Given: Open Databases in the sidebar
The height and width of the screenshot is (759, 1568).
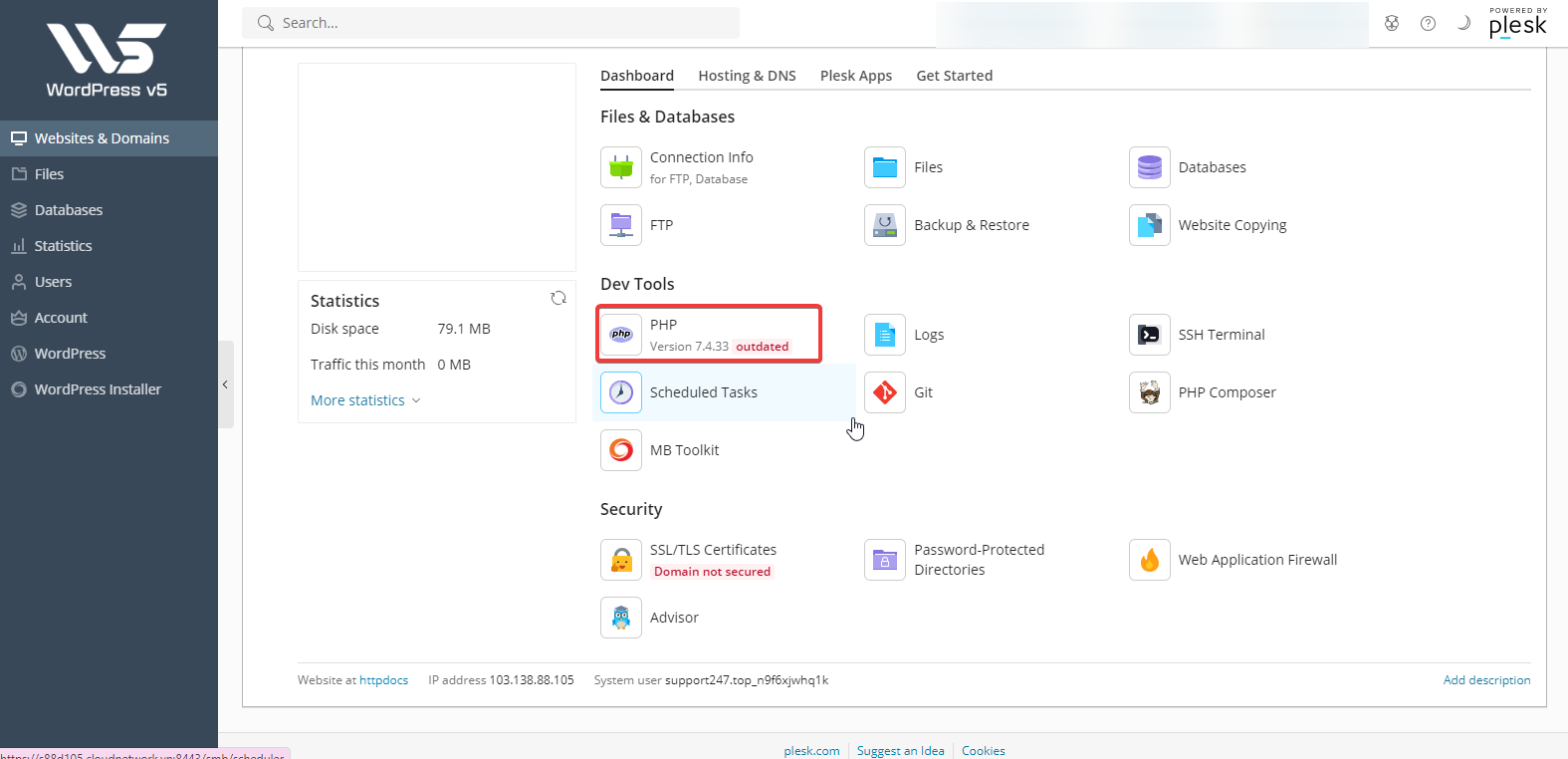Looking at the screenshot, I should coord(109,210).
